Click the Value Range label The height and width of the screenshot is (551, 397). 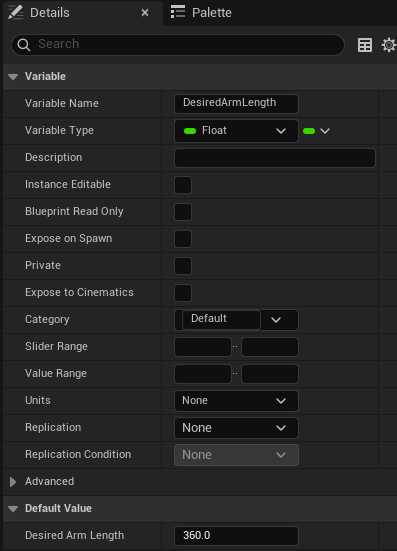(56, 373)
